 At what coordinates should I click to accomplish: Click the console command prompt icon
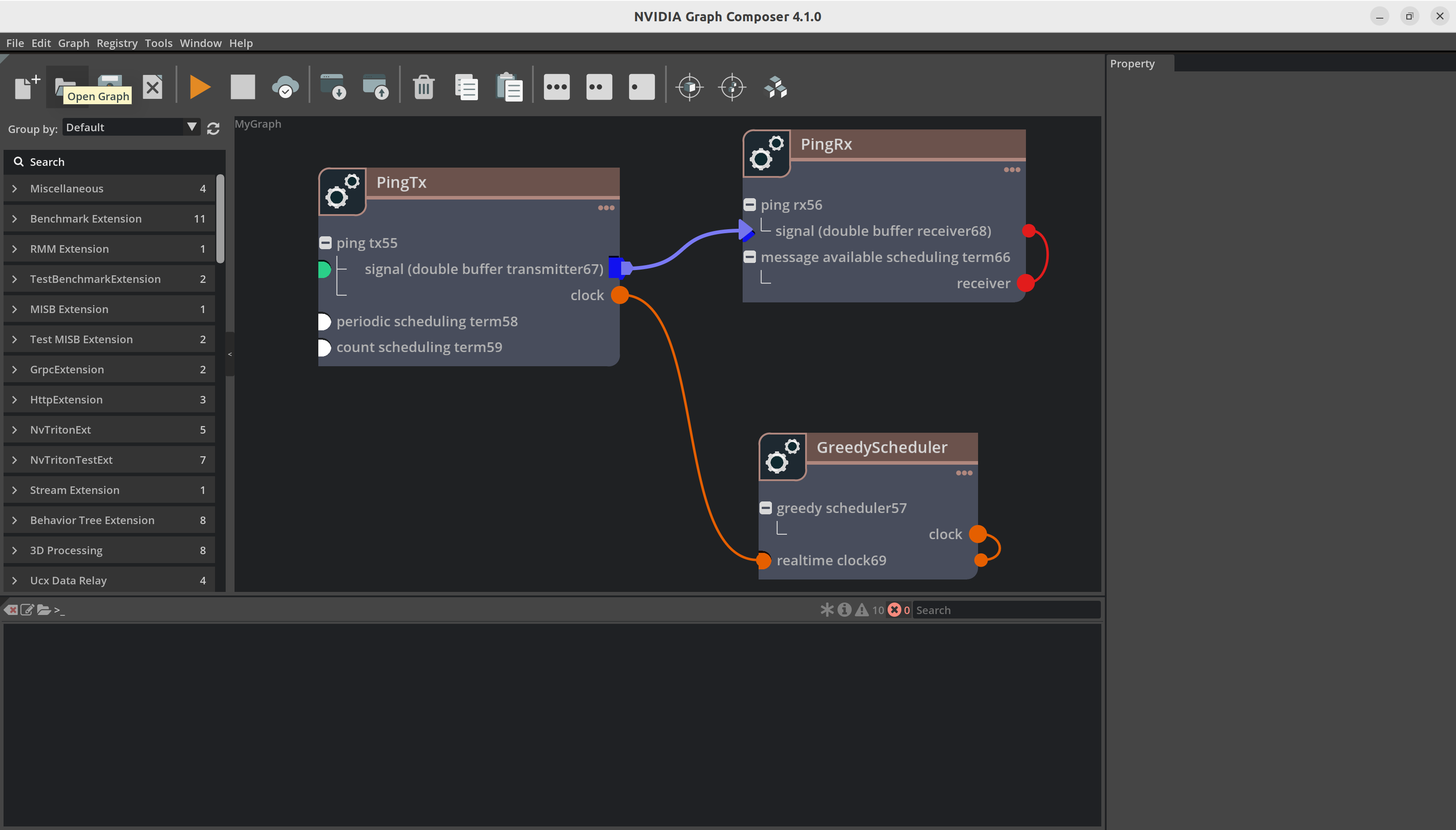[59, 610]
